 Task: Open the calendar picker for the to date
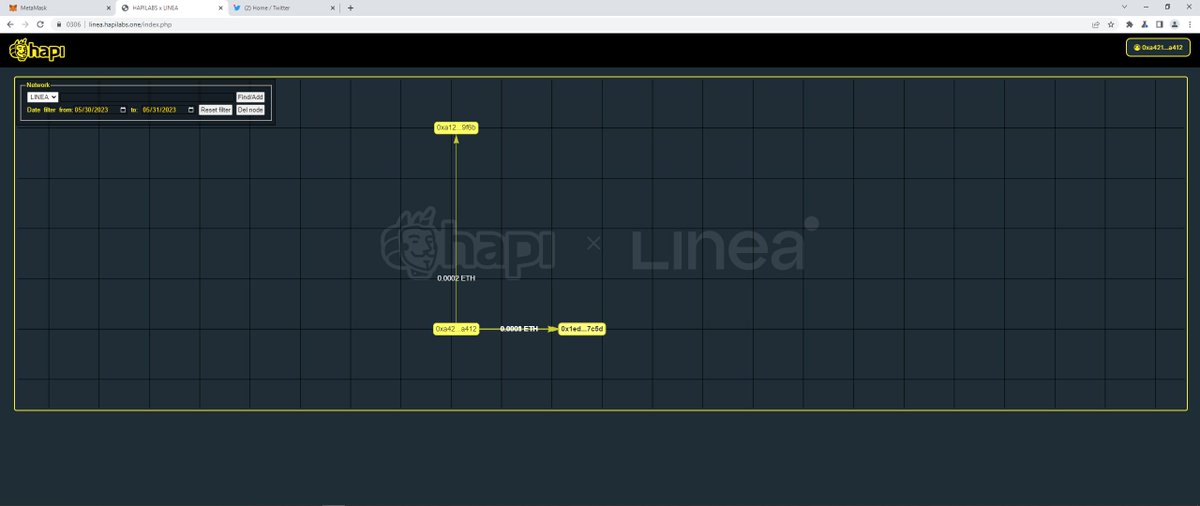[x=191, y=110]
